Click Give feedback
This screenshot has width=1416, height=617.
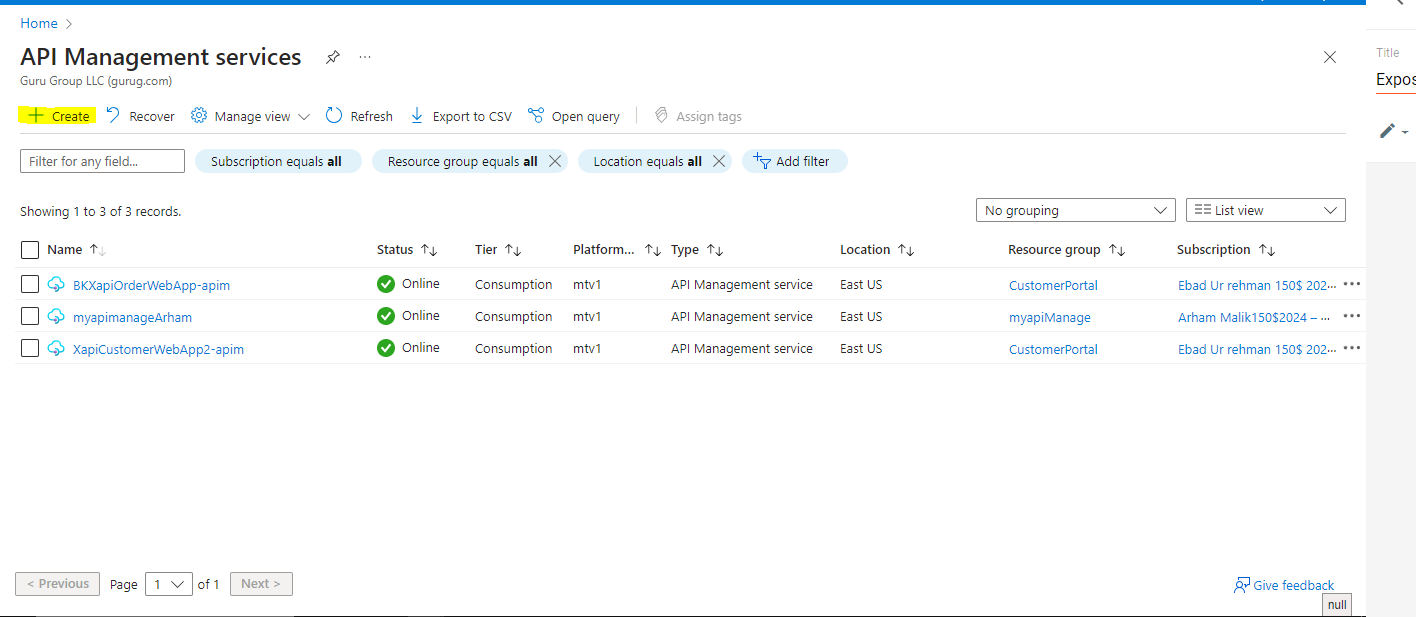point(1284,585)
